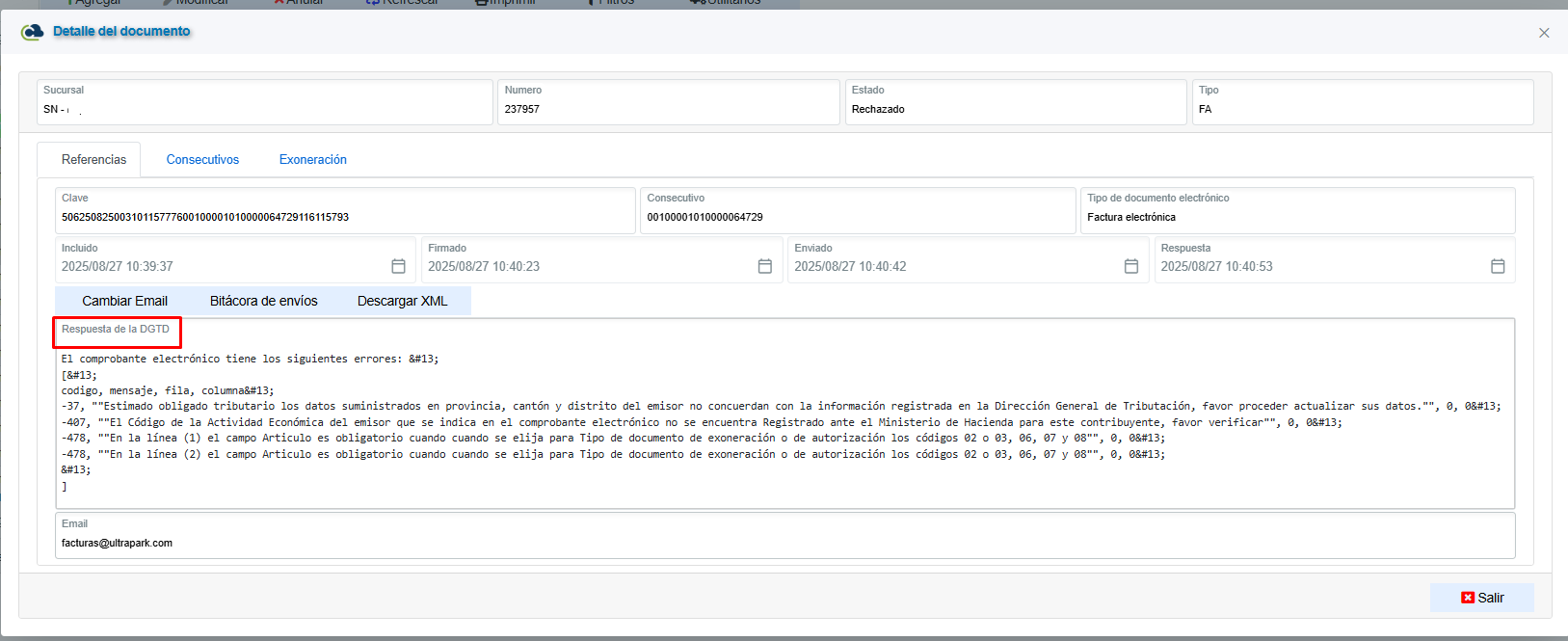The height and width of the screenshot is (641, 1568).
Task: Click the Numero field showing 237957
Action: pos(667,109)
